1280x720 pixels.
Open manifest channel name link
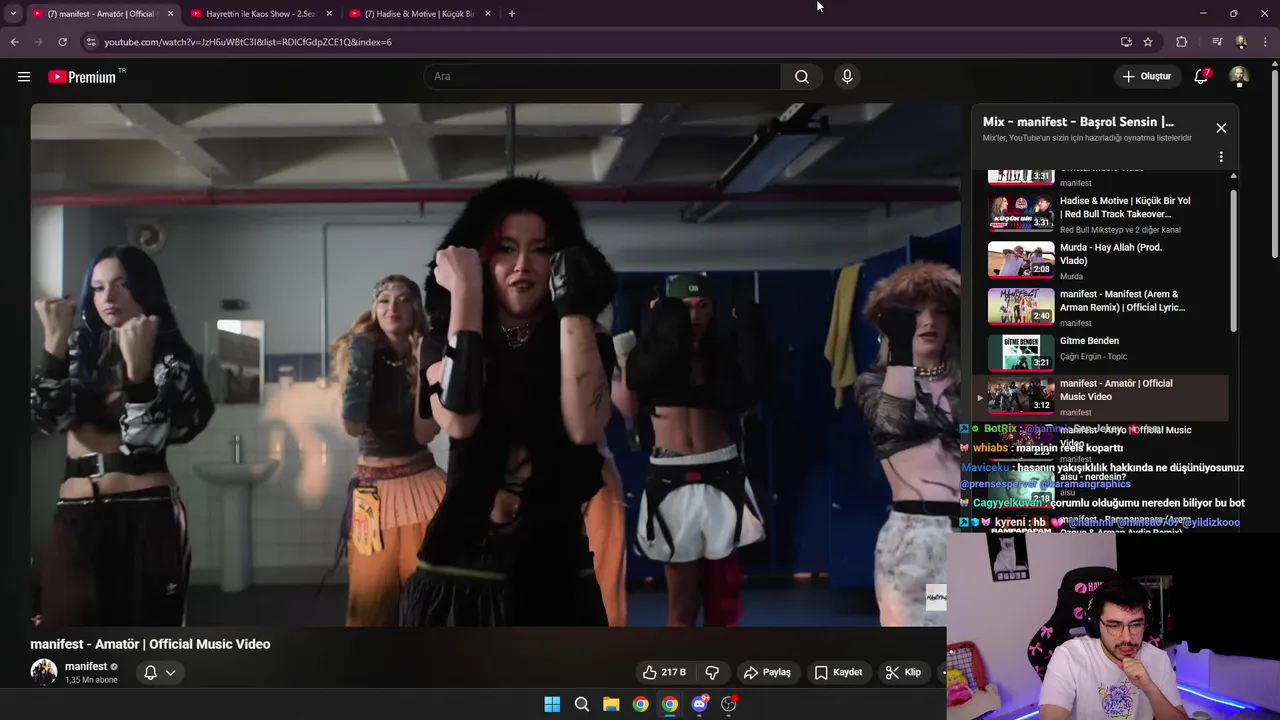pos(86,666)
